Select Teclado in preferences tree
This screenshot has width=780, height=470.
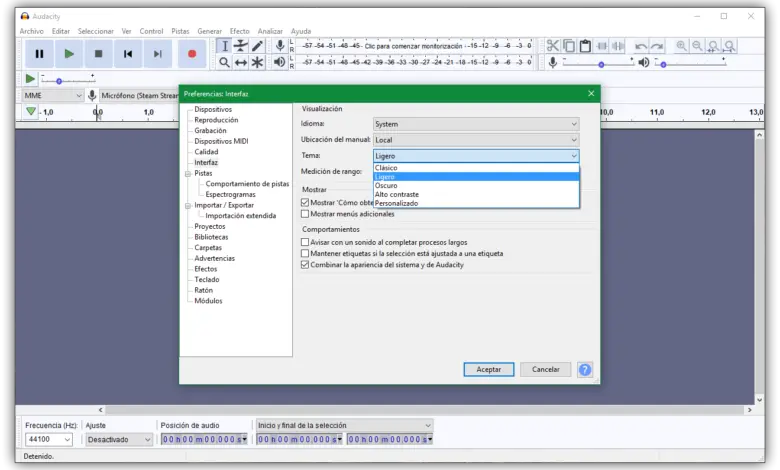207,280
